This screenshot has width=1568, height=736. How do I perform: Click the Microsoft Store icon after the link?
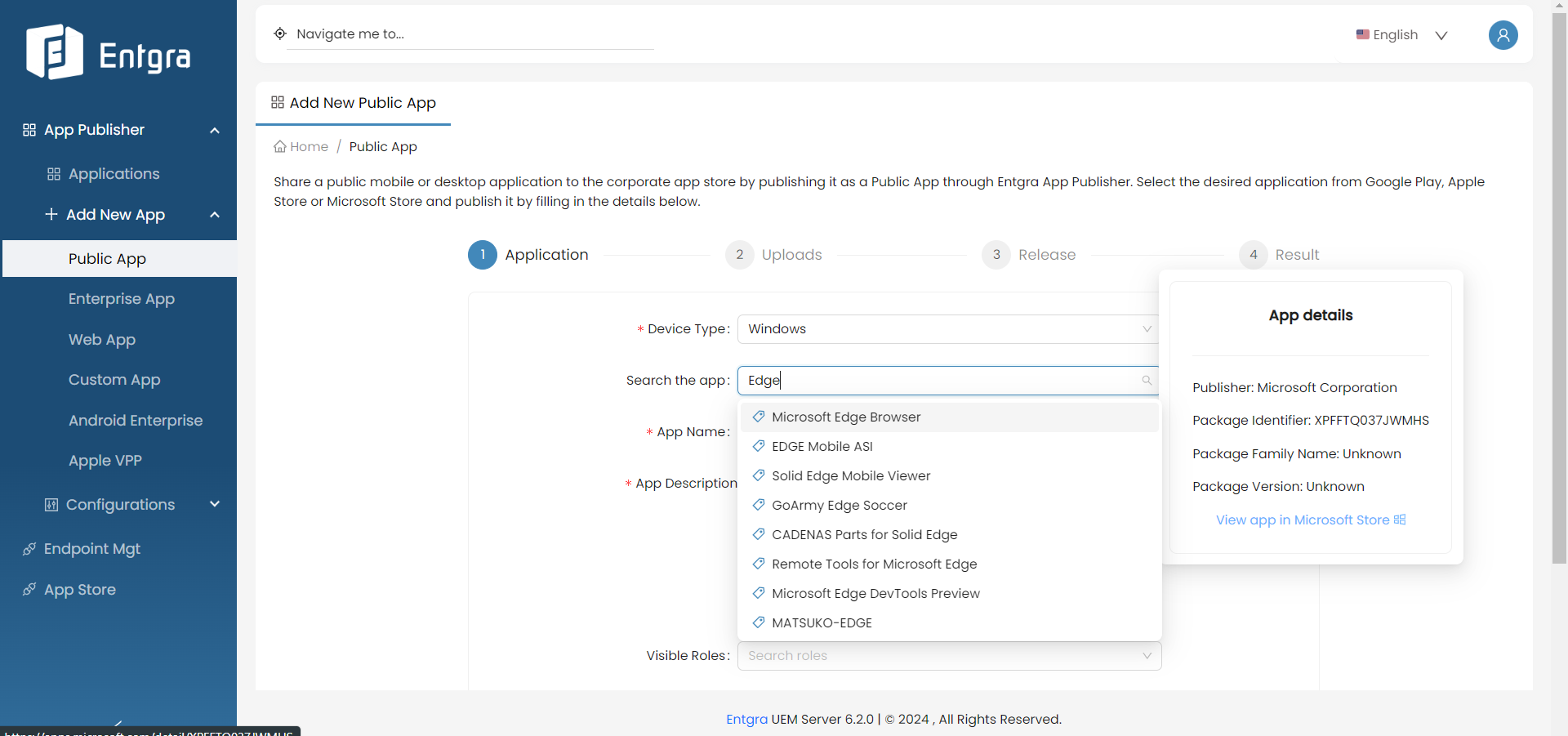tap(1400, 520)
